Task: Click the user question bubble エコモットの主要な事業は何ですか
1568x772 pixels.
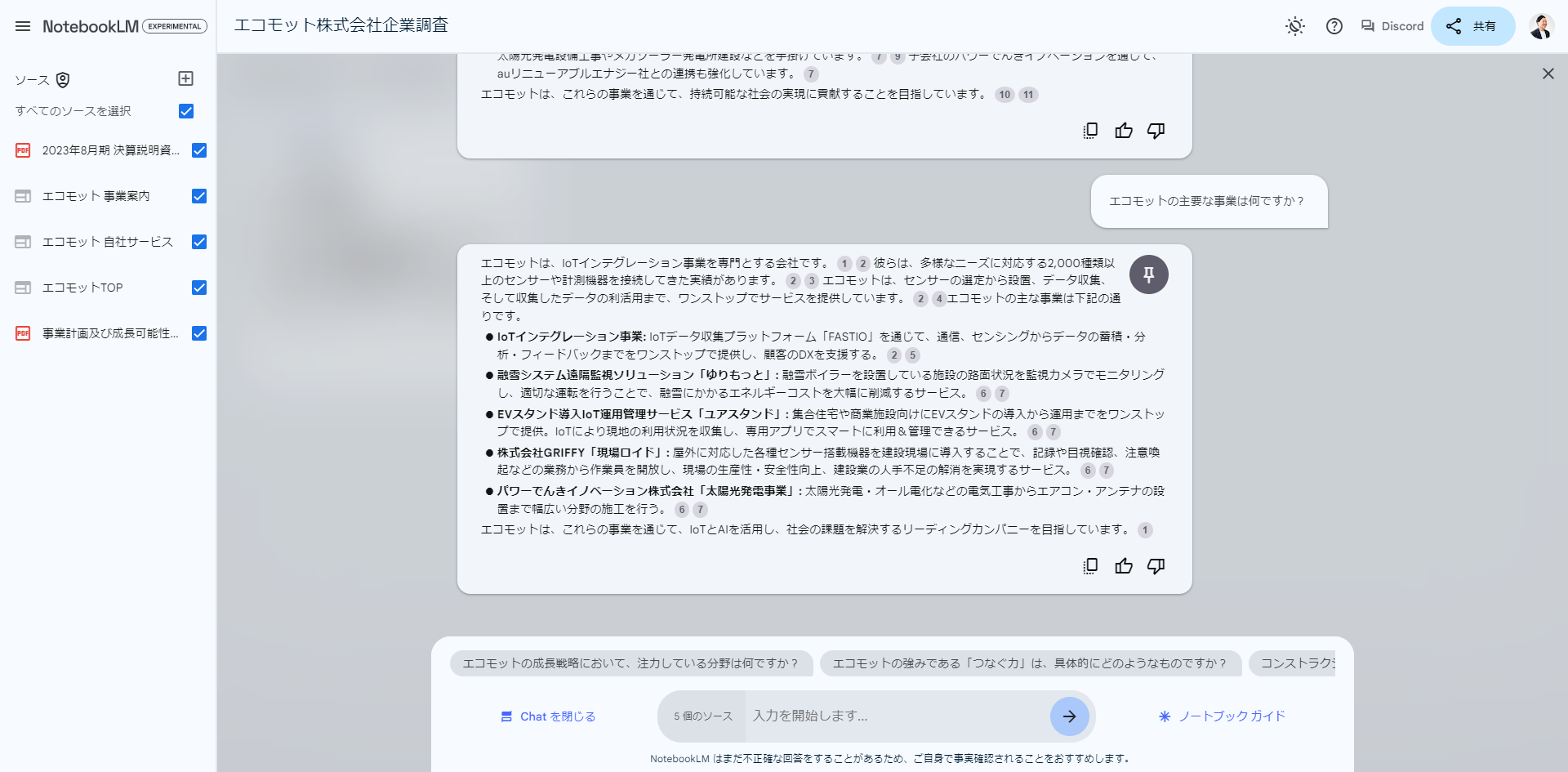Action: click(x=1209, y=201)
